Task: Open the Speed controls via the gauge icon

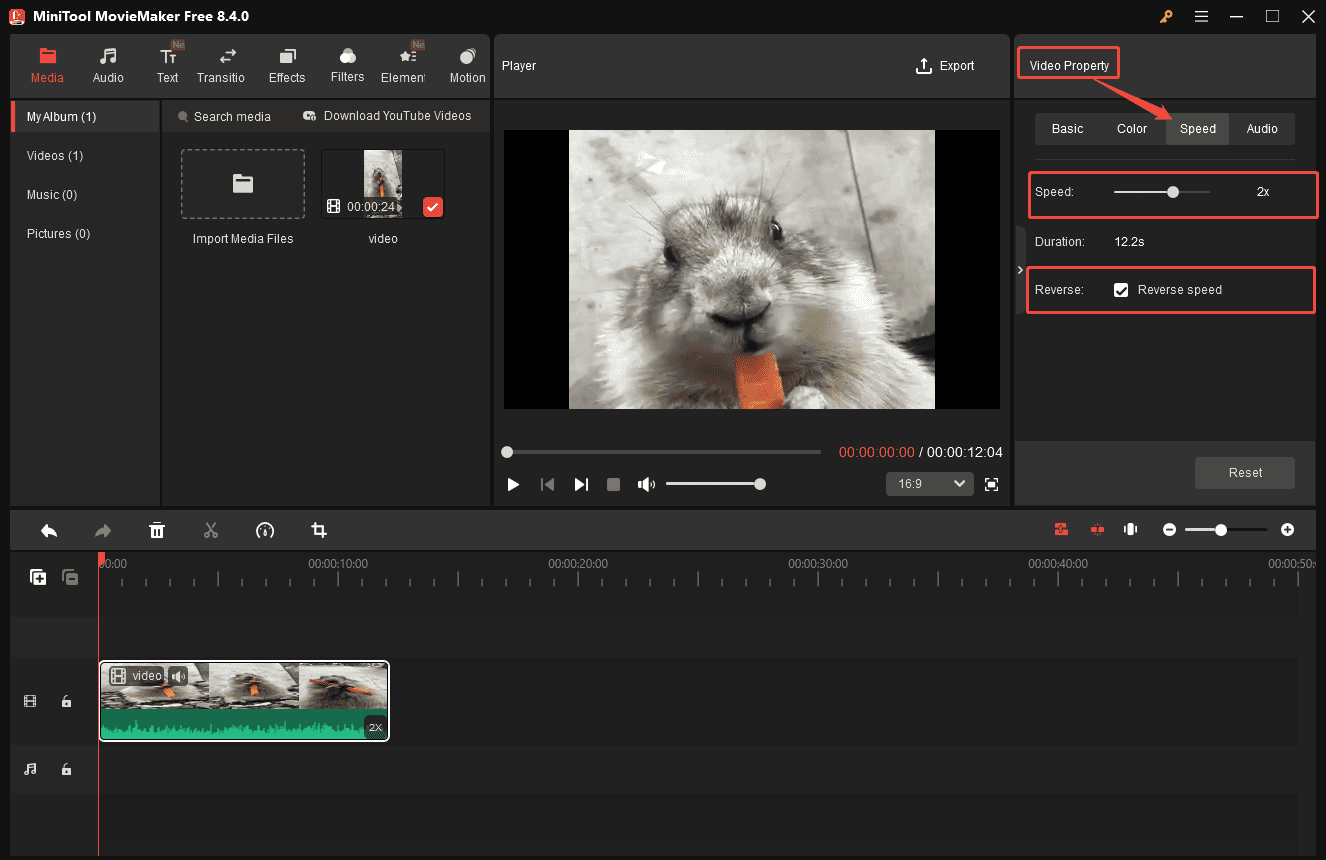Action: click(265, 530)
